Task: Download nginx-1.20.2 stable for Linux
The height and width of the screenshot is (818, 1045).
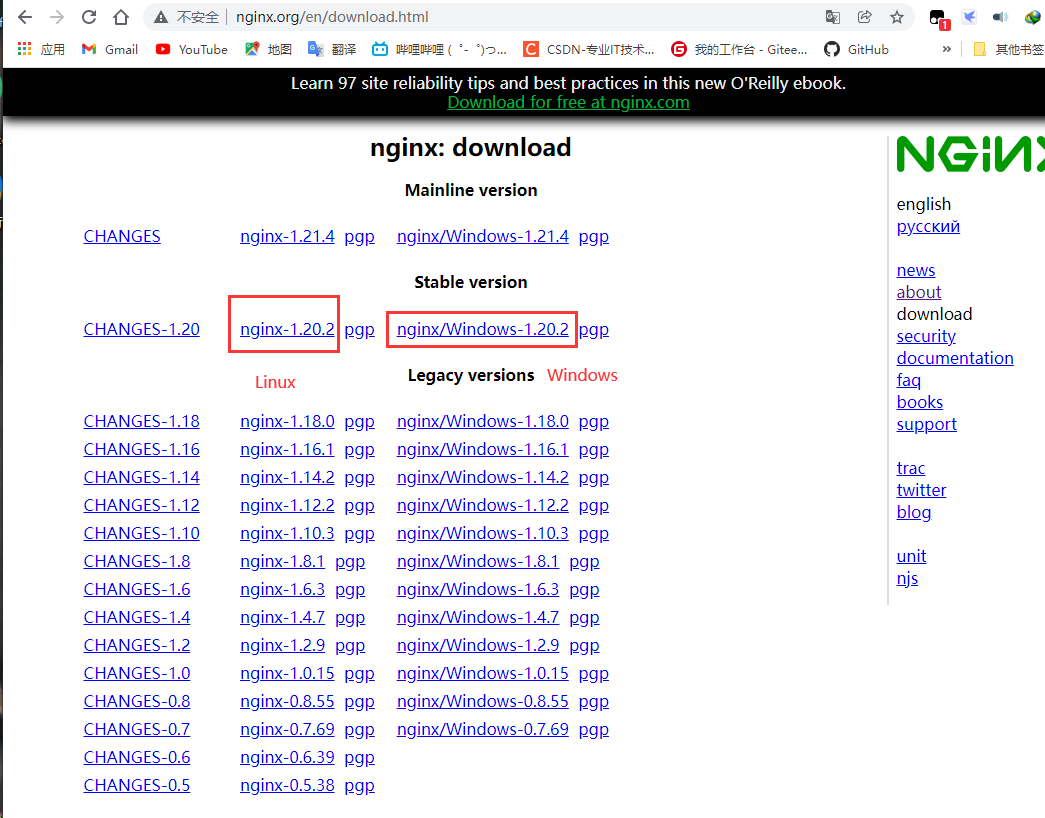Action: pos(287,329)
